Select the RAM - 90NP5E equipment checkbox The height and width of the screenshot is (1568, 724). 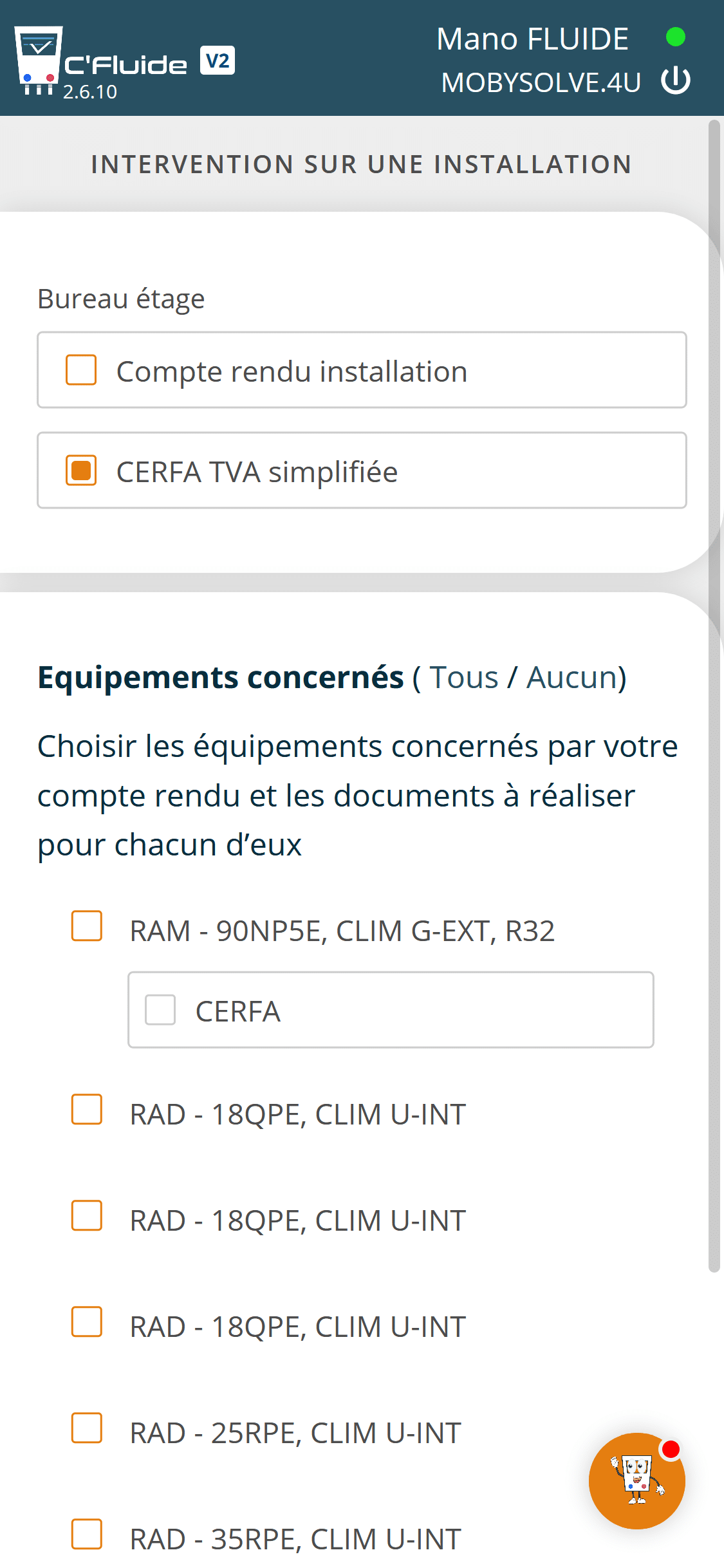87,926
